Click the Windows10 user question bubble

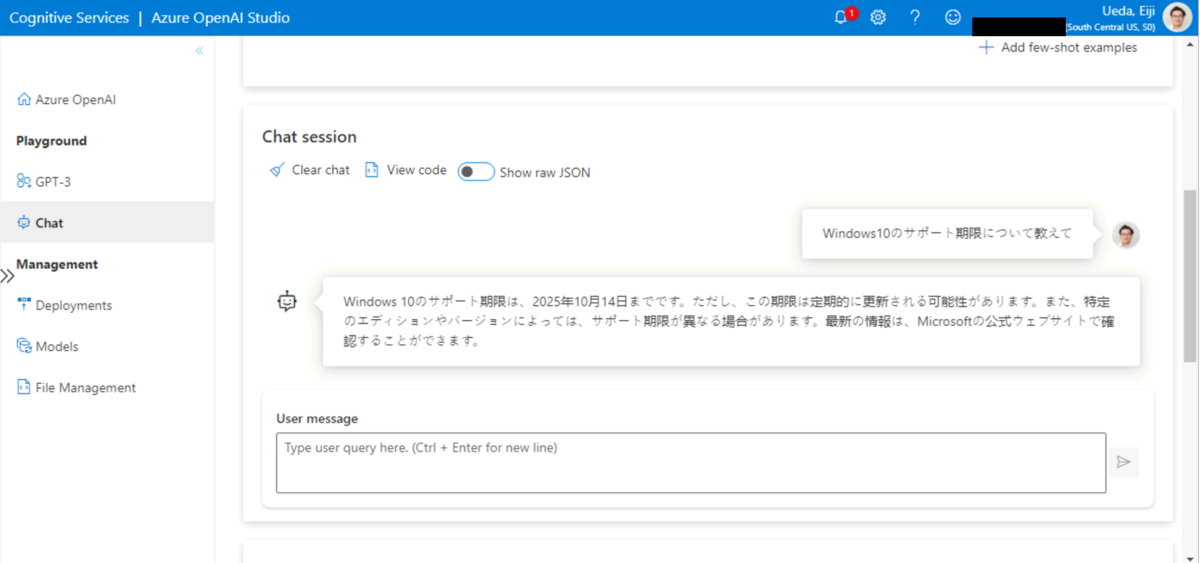(x=947, y=233)
